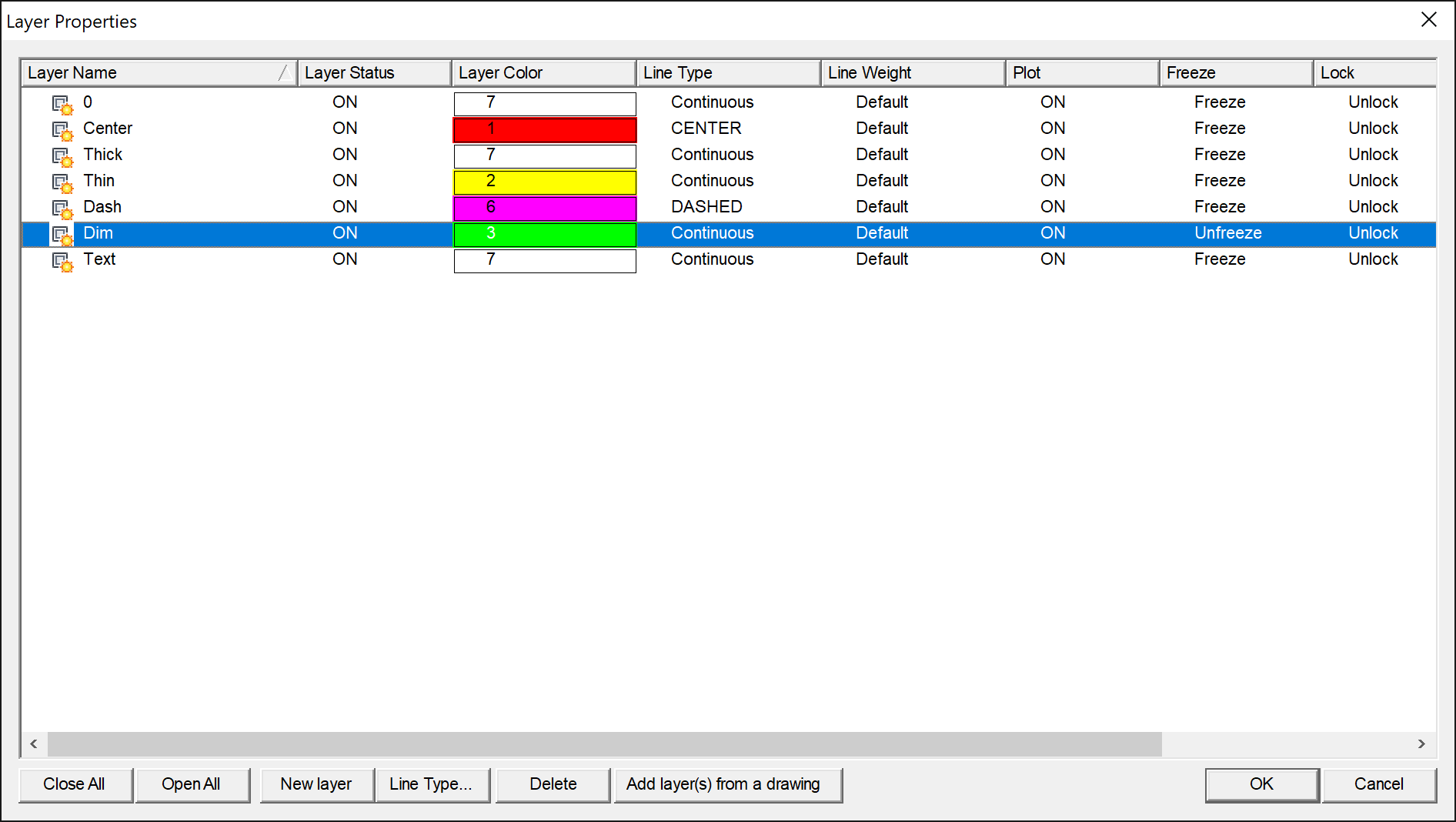Click the Dash layer's icon
This screenshot has height=822, width=1456.
coord(62,208)
